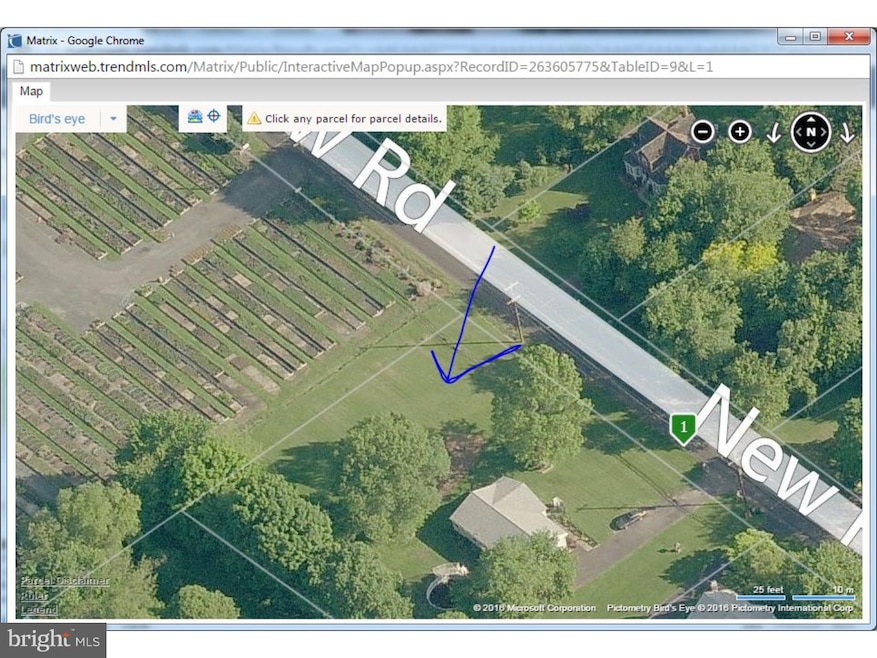Click the crosshair locate icon
Viewport: 877px width, 658px height.
(x=213, y=117)
